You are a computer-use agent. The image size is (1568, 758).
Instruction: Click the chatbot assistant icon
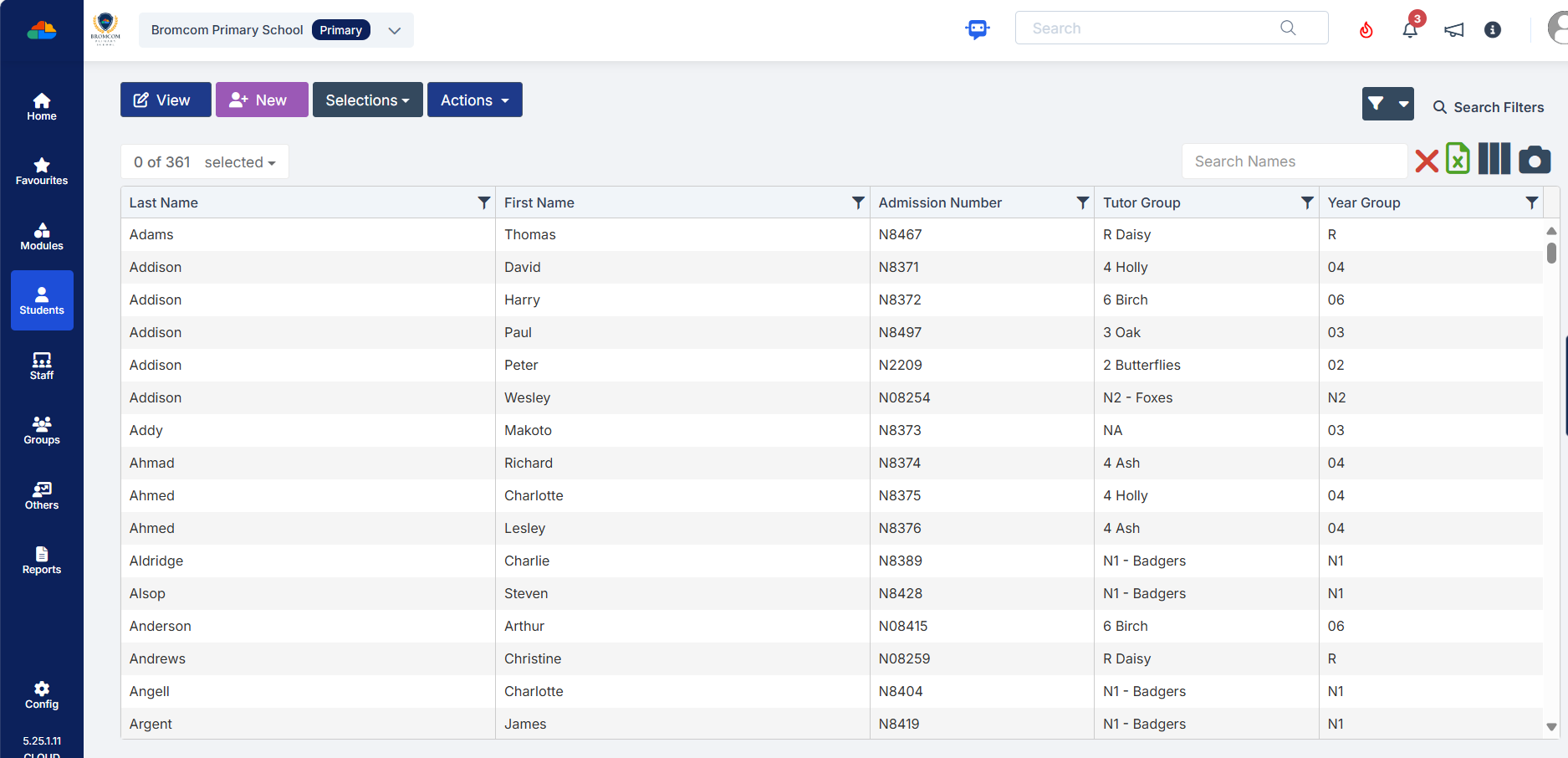tap(977, 29)
